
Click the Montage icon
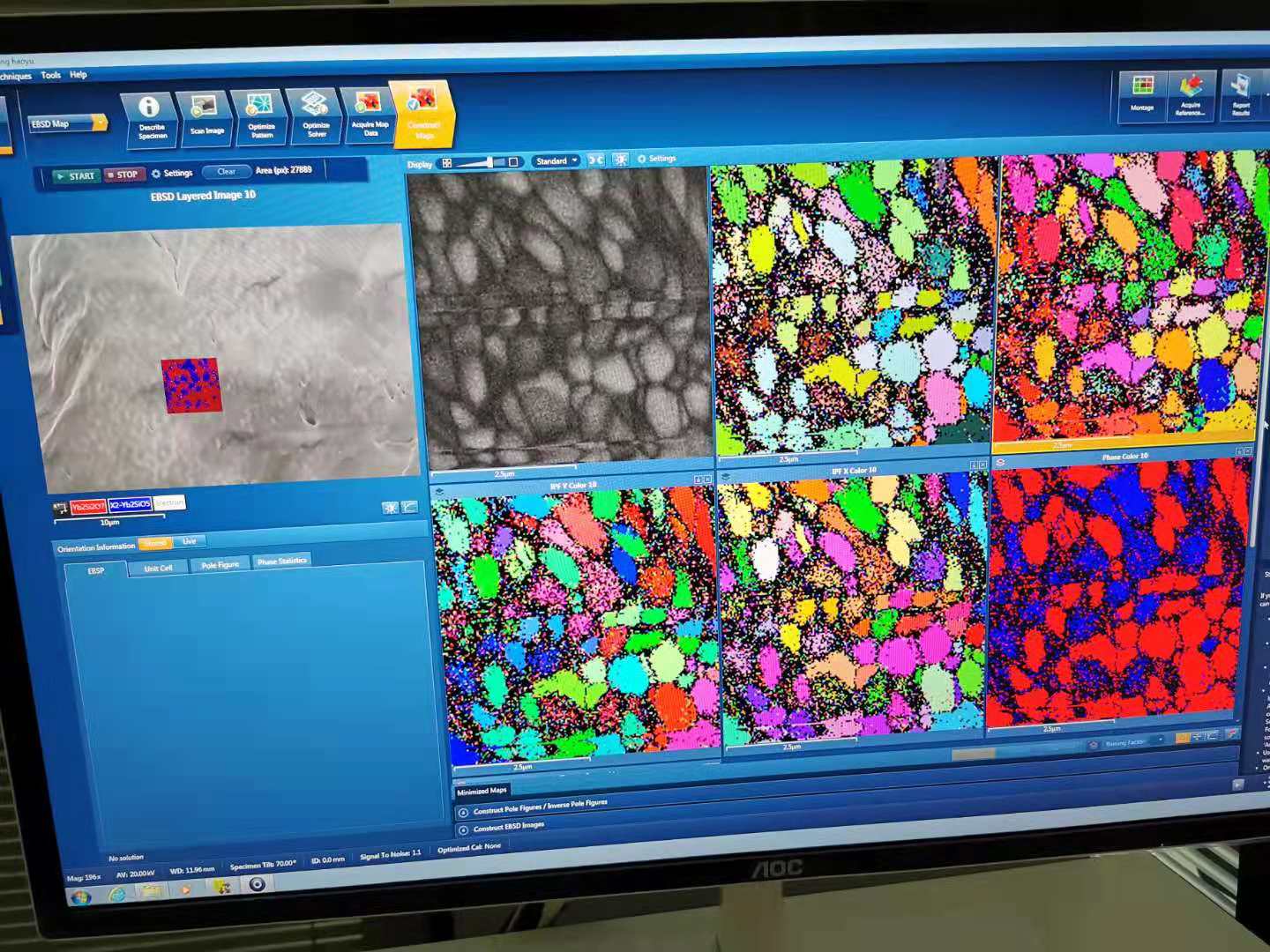coord(1142,93)
